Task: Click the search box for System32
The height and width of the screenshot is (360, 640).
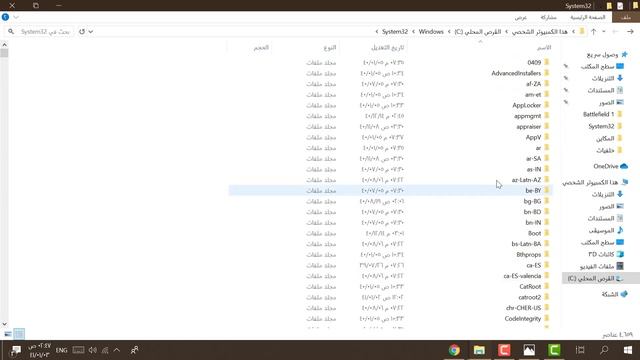Action: coord(40,31)
